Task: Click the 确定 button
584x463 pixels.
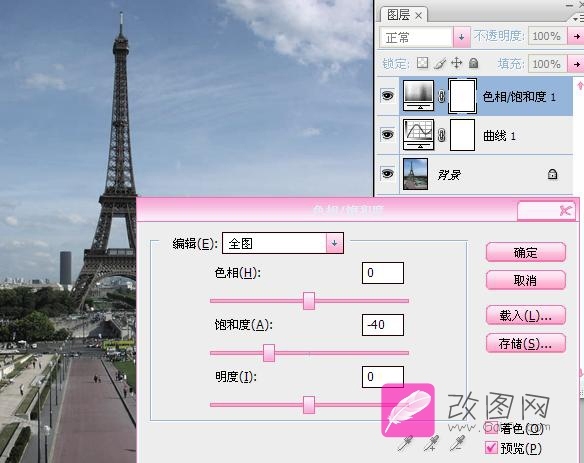Action: point(526,253)
